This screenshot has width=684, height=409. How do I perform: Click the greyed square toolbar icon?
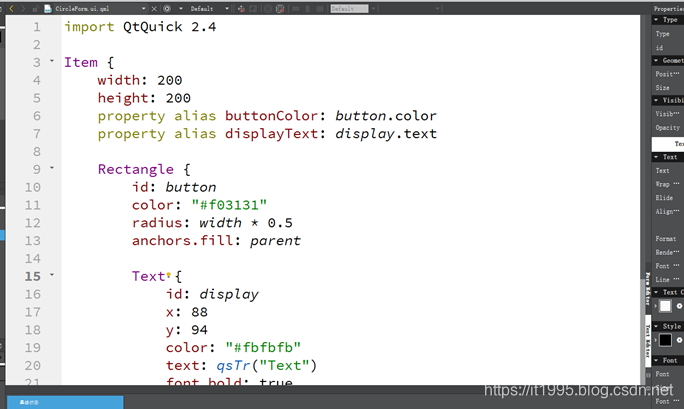coord(267,9)
